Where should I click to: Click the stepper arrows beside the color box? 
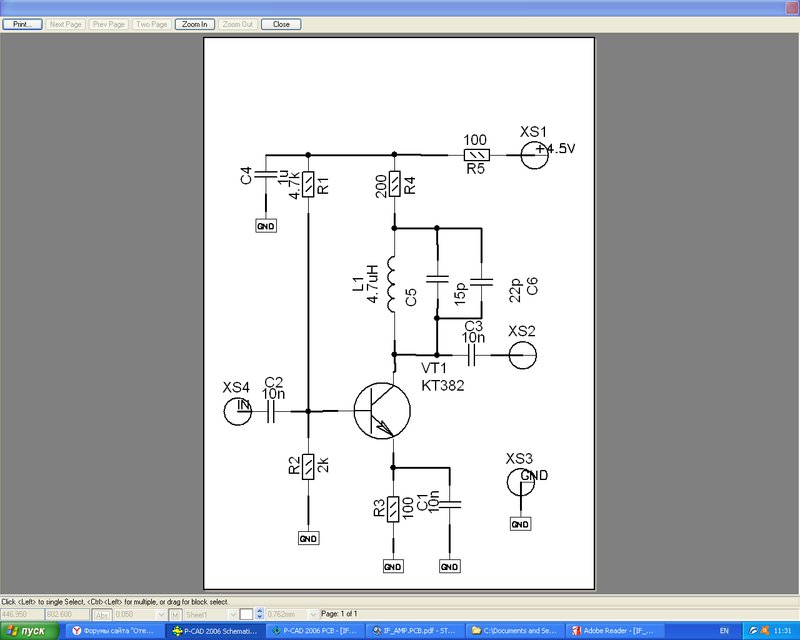(260, 614)
